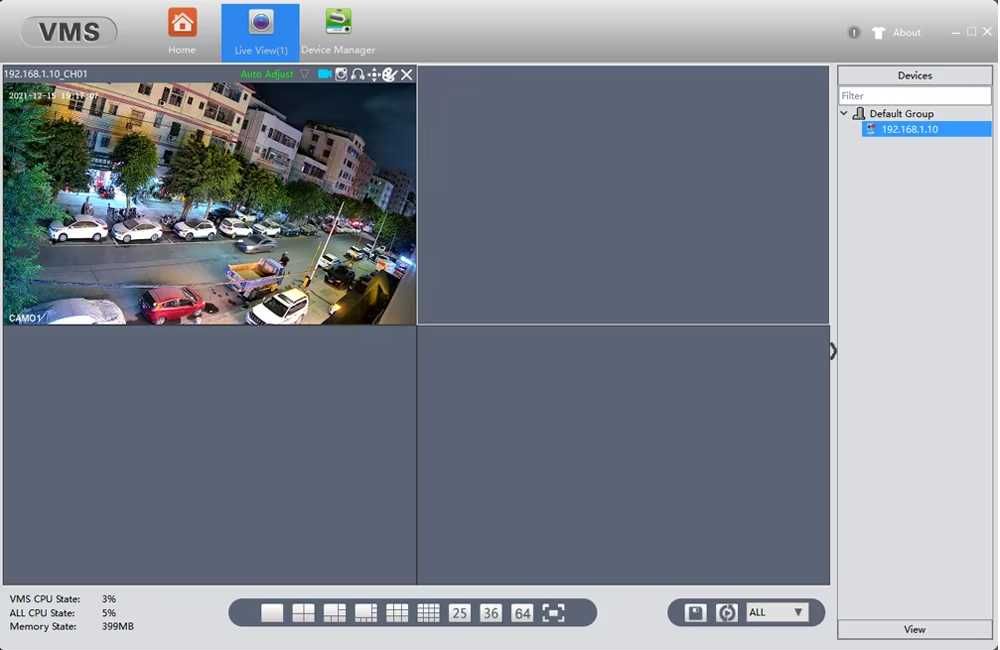The height and width of the screenshot is (650, 1000).
Task: Close the 192.168.1.10_CH01 video stream
Action: click(406, 74)
